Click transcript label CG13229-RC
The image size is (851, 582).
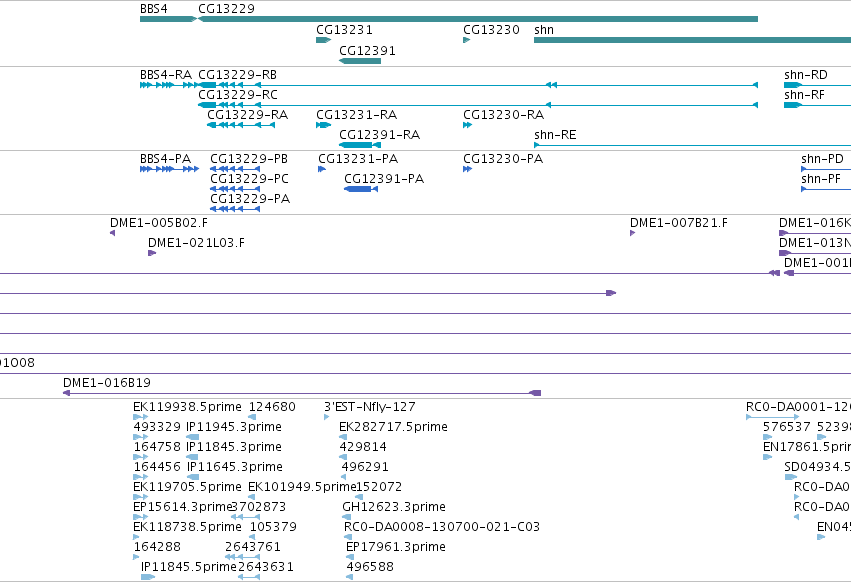pyautogui.click(x=238, y=95)
